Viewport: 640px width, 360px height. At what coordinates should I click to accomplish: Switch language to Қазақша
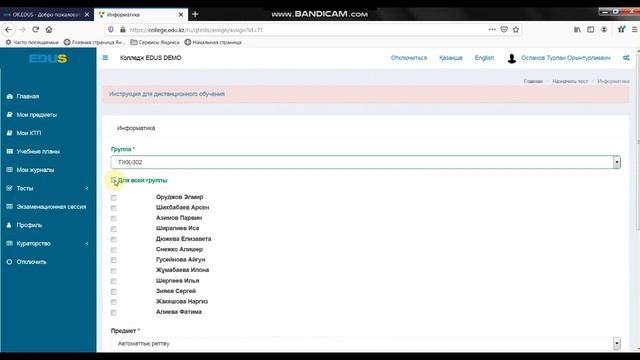tap(451, 58)
